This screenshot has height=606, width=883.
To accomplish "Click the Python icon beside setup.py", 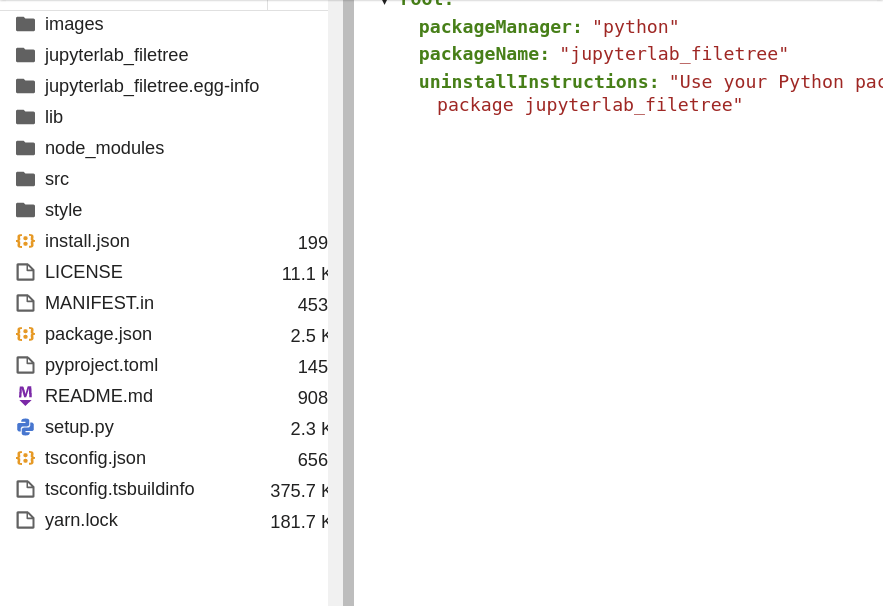I will pos(25,427).
